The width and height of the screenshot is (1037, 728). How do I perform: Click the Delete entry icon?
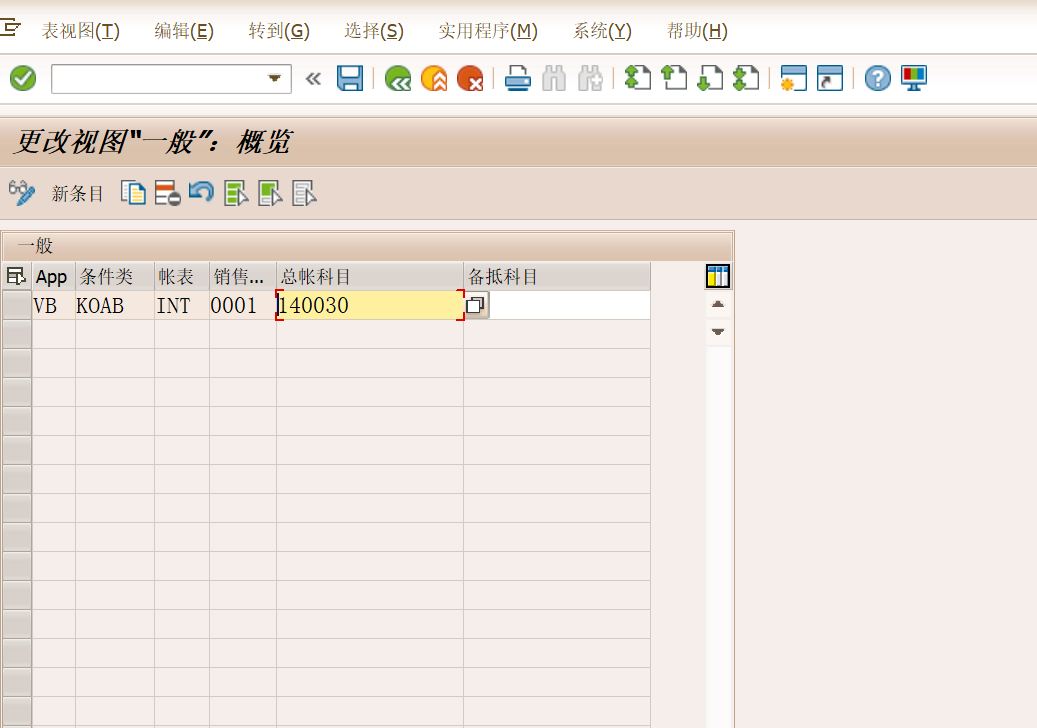pos(166,193)
